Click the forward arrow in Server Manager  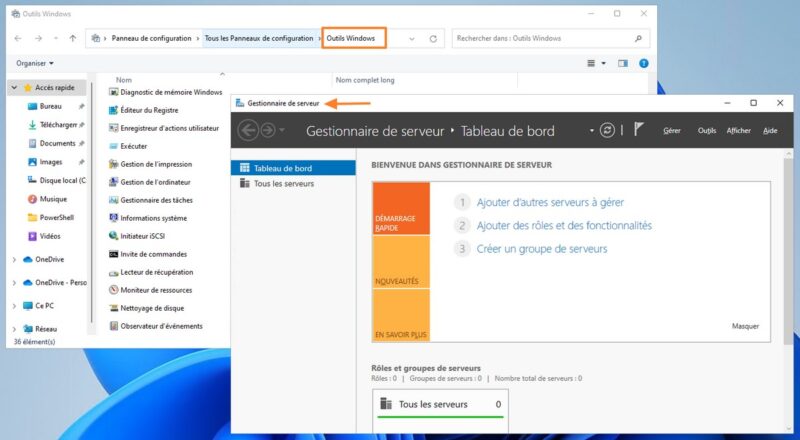pos(268,130)
